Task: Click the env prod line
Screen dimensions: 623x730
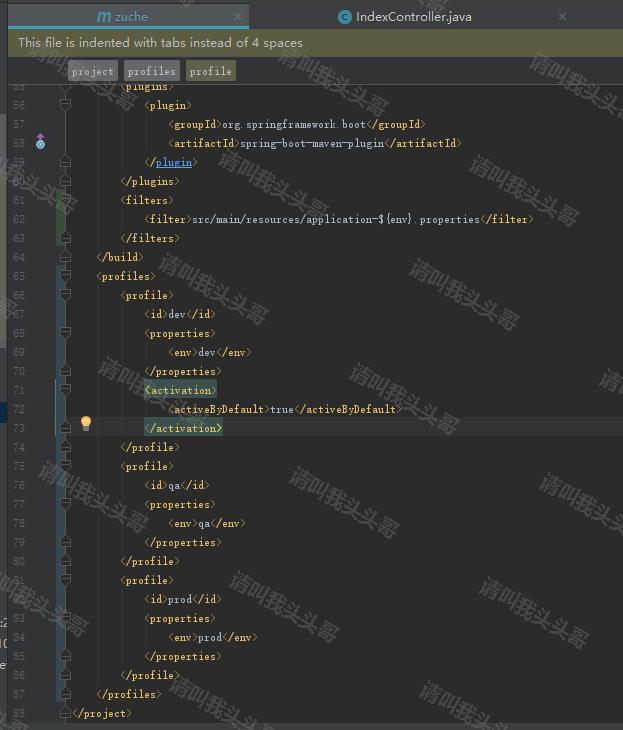Action: click(213, 637)
